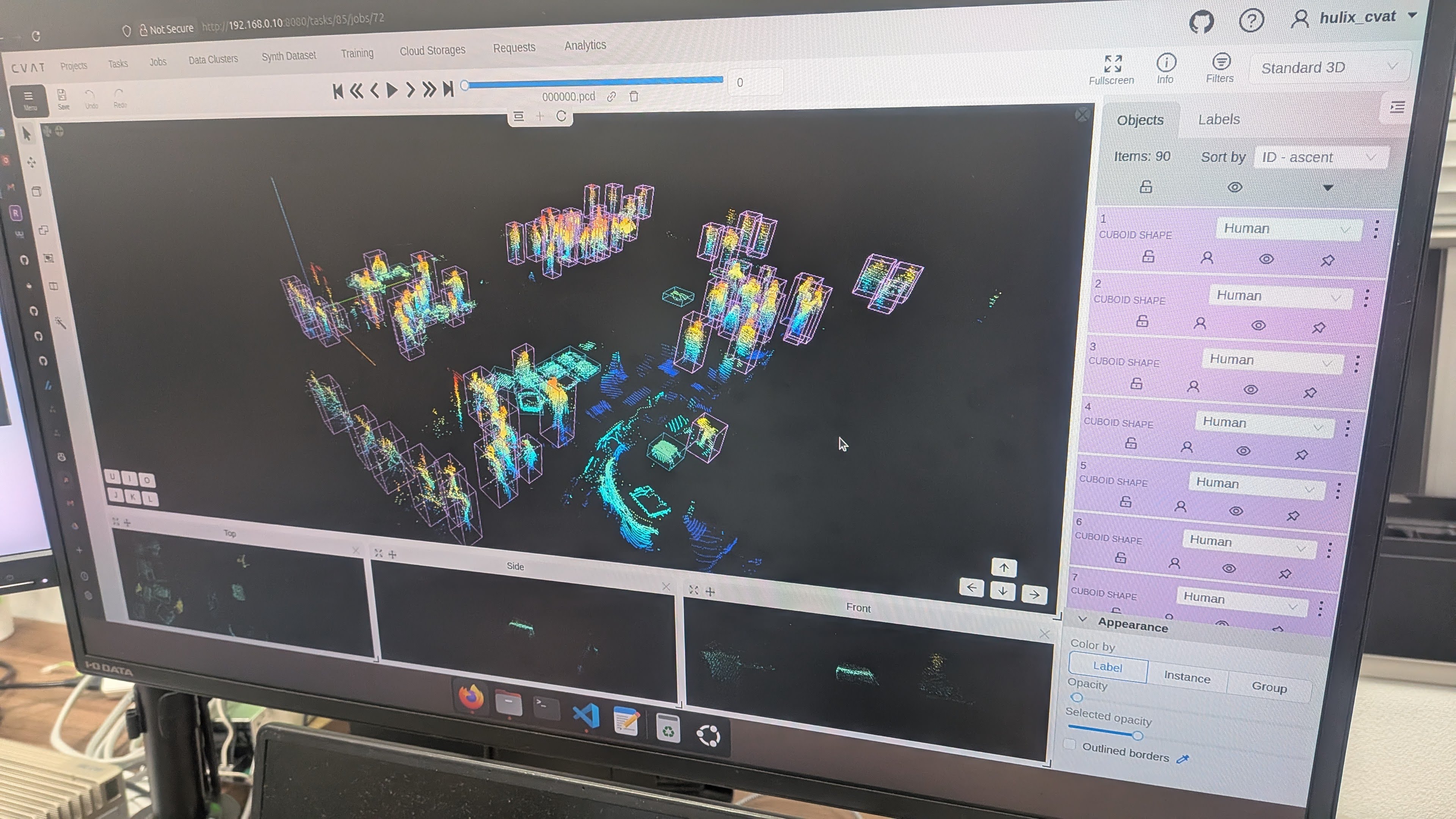The height and width of the screenshot is (819, 1456).
Task: Change label dropdown for object 6
Action: click(1250, 544)
